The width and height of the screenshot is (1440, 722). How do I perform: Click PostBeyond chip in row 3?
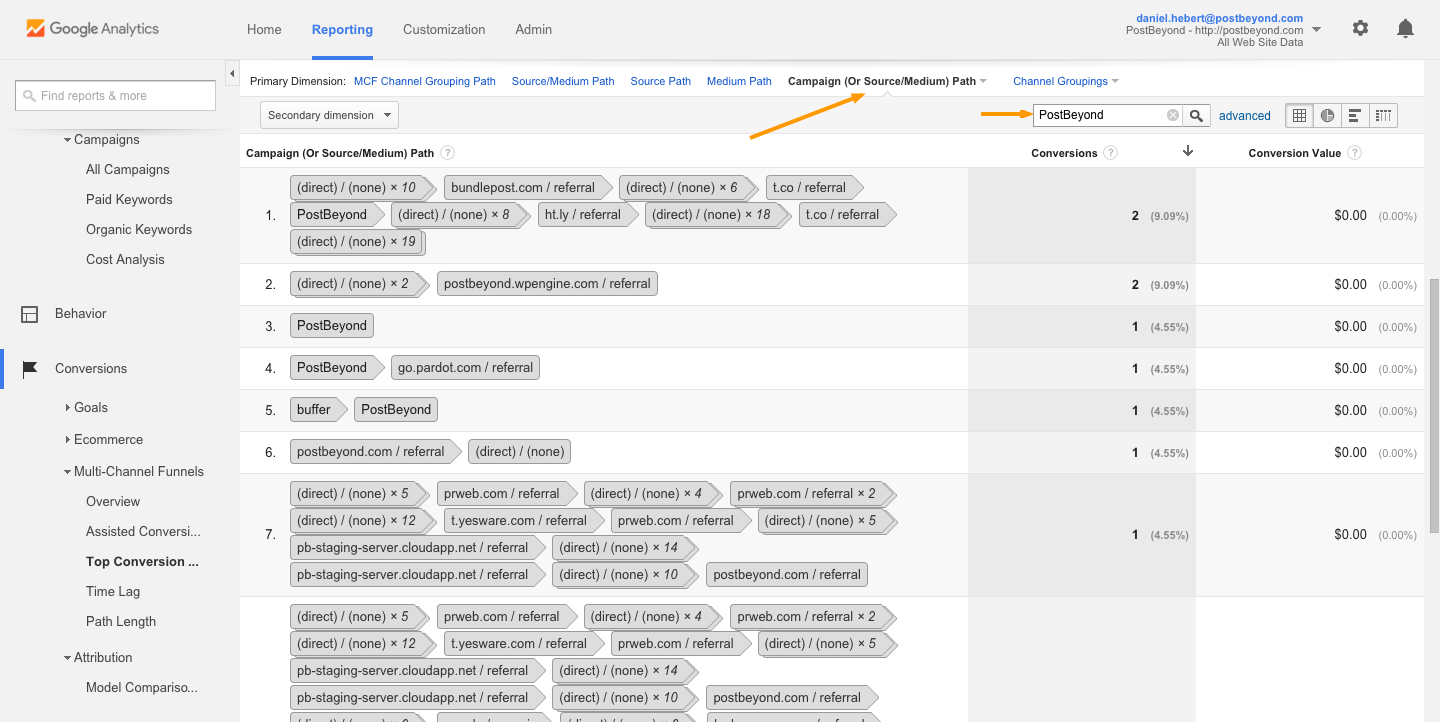[332, 326]
